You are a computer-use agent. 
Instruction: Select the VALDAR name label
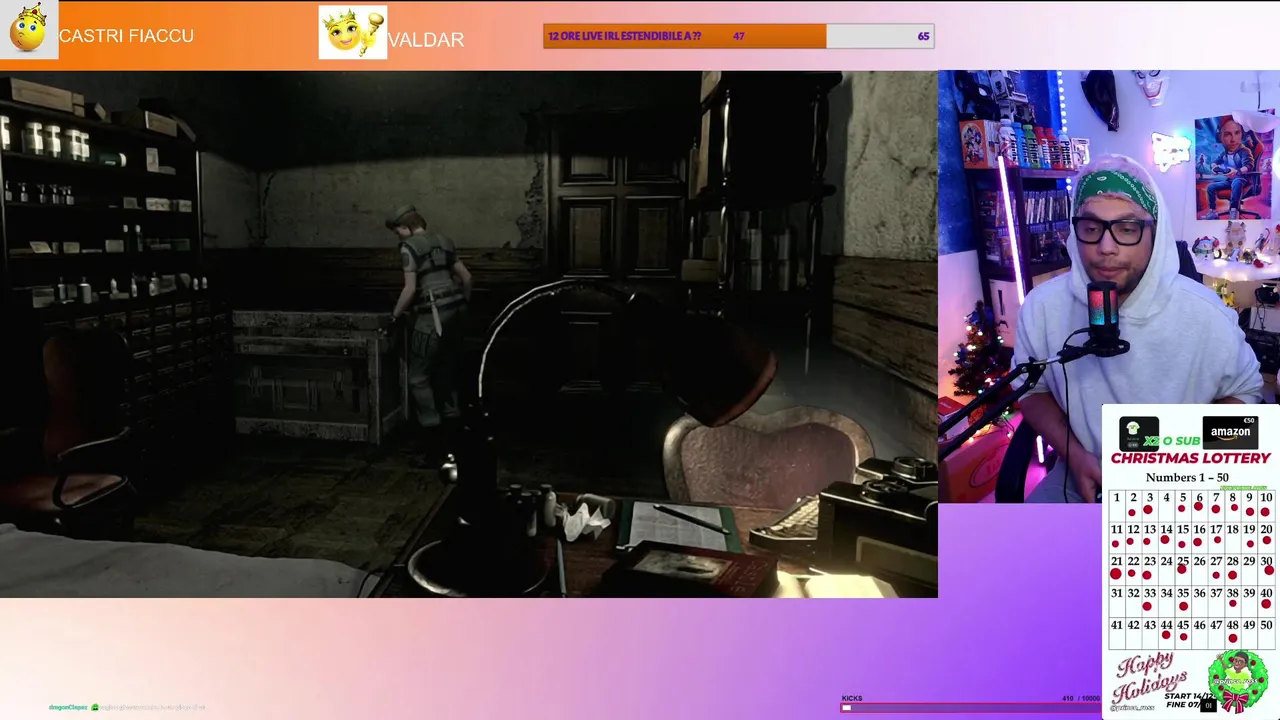[x=426, y=40]
